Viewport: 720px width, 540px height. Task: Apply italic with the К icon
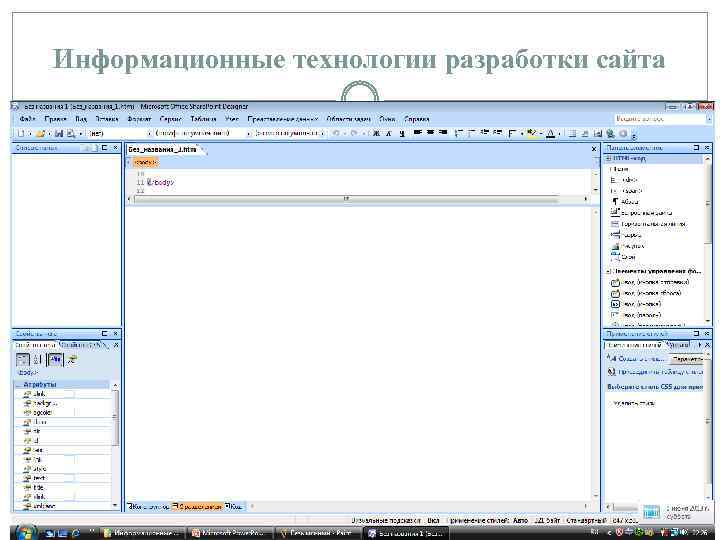click(389, 134)
